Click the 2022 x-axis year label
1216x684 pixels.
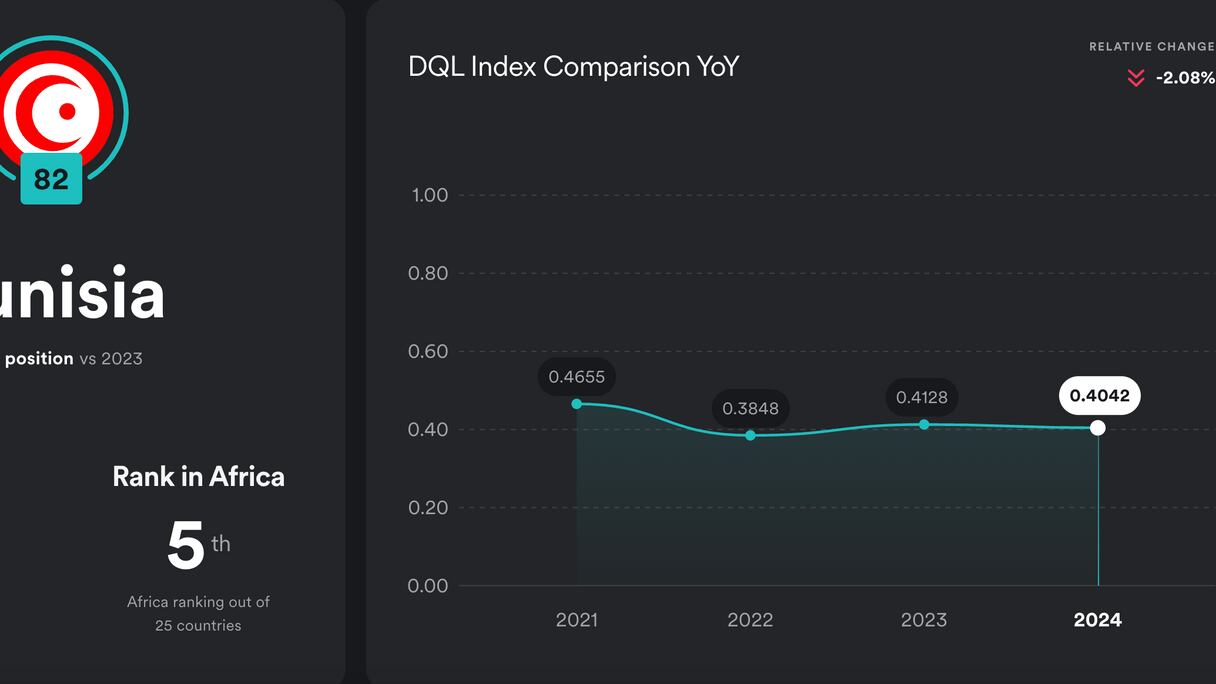[751, 620]
